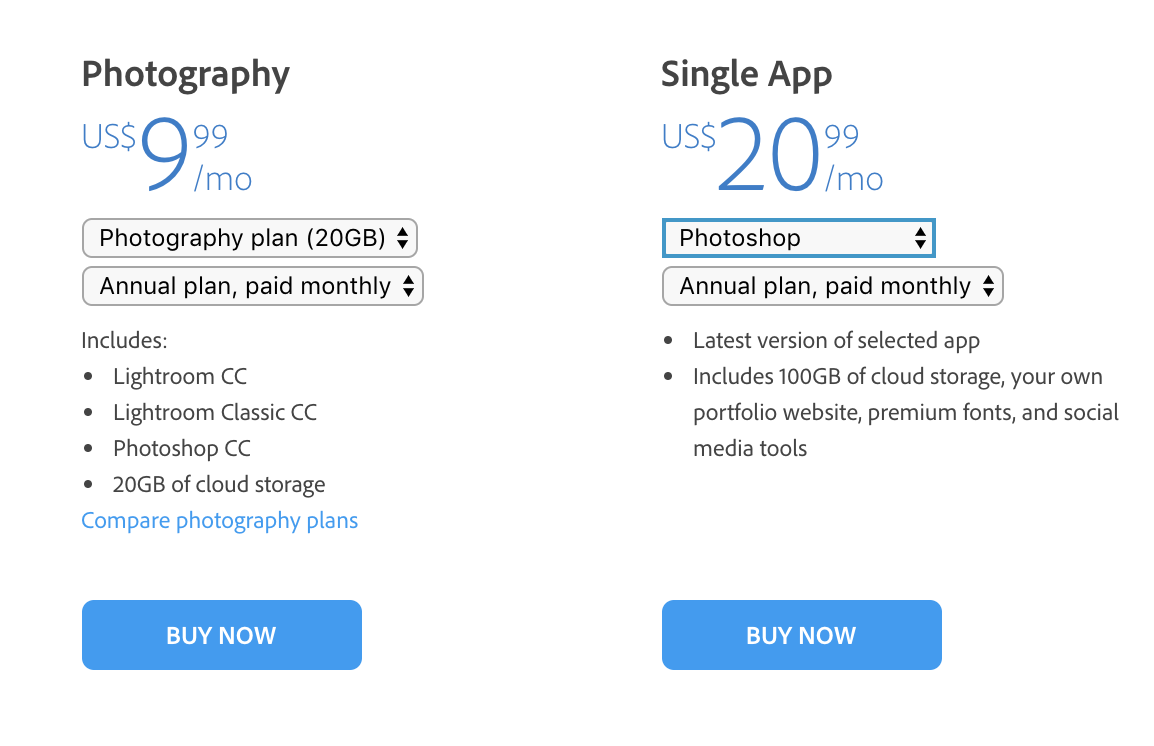Open billing dropdown under Single App

point(832,287)
